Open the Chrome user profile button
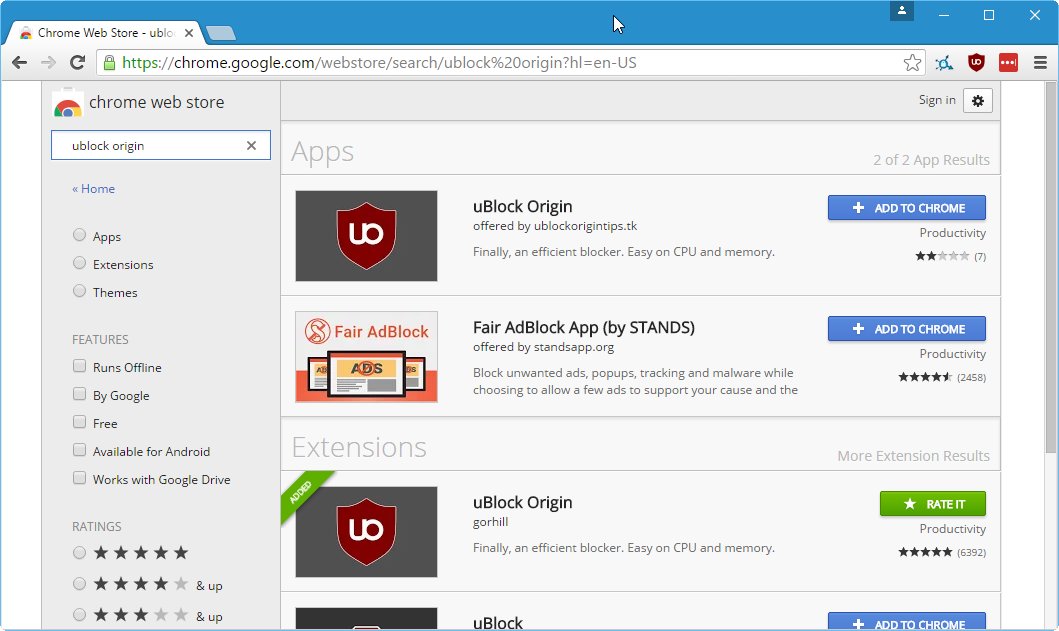Viewport: 1059px width, 631px height. coord(902,11)
